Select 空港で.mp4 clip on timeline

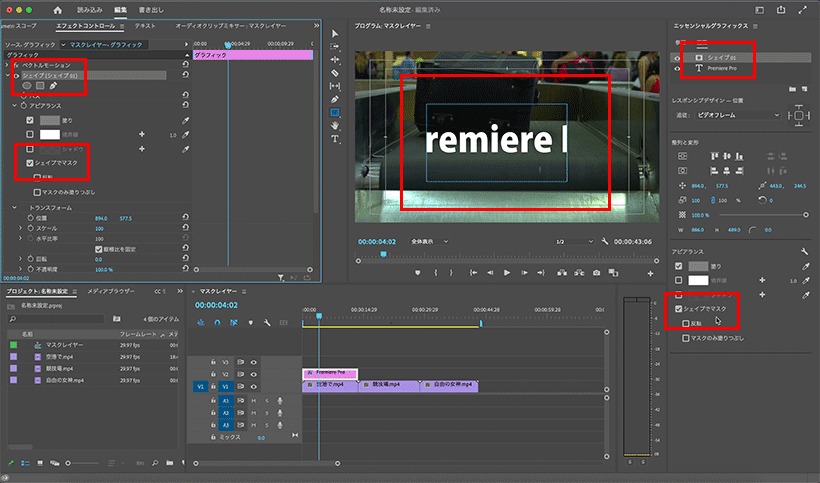coord(330,385)
